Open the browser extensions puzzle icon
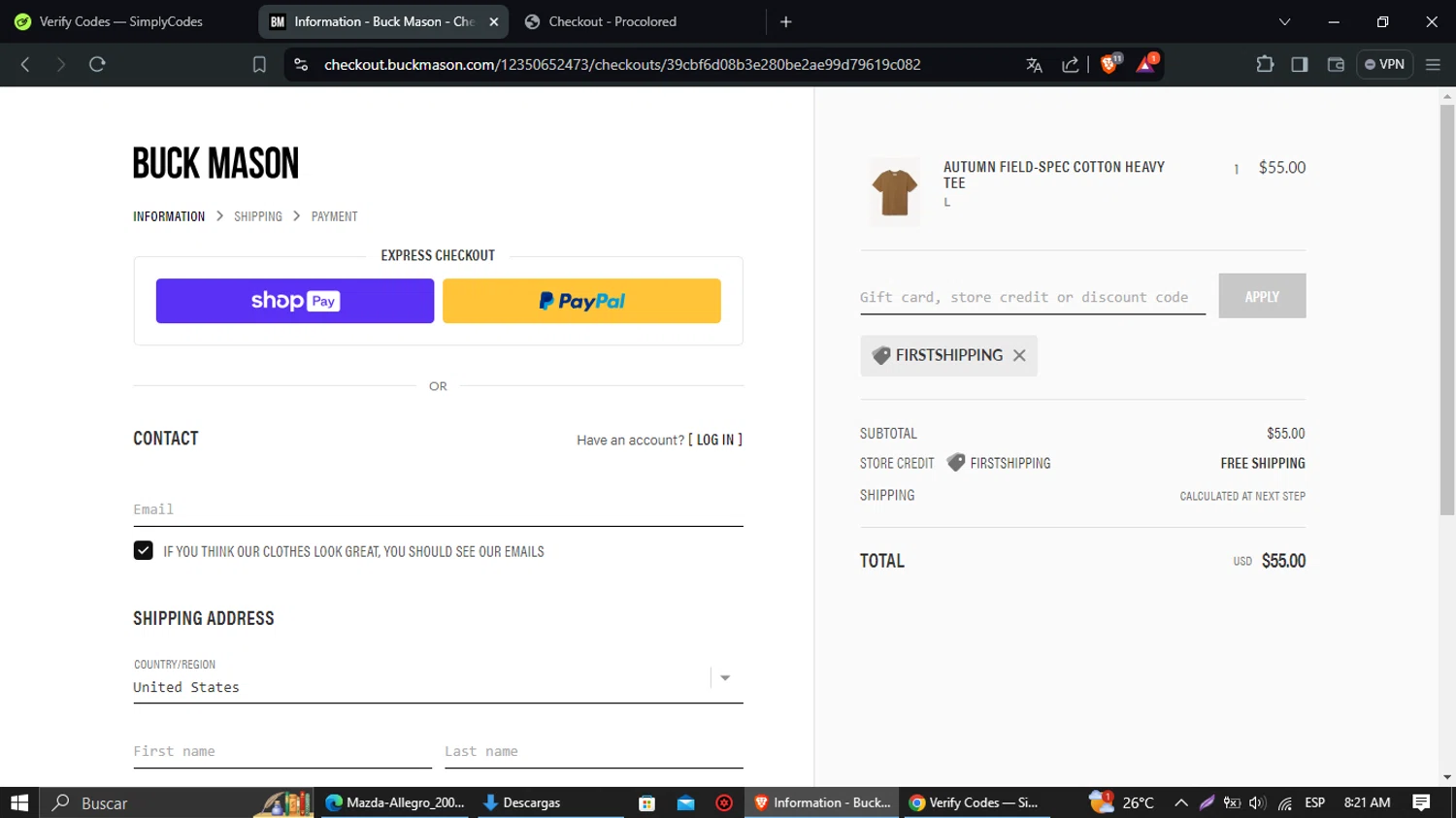 click(x=1265, y=64)
